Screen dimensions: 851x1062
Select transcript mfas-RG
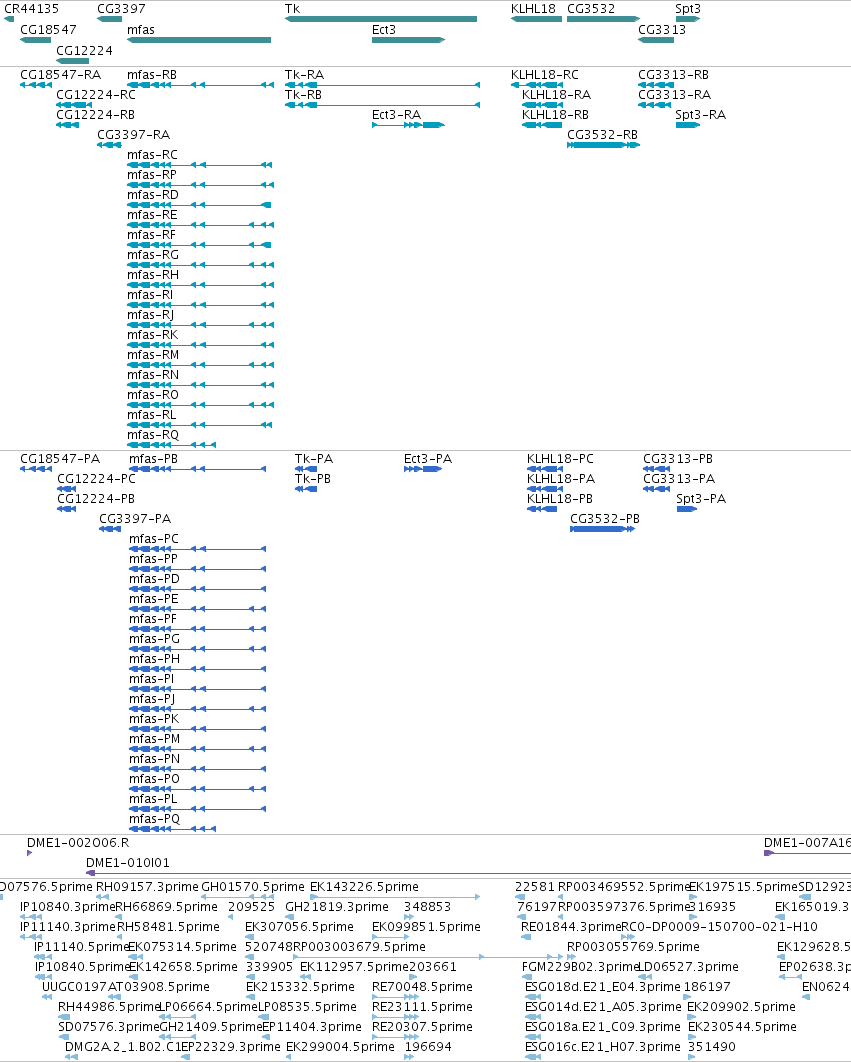tap(152, 255)
